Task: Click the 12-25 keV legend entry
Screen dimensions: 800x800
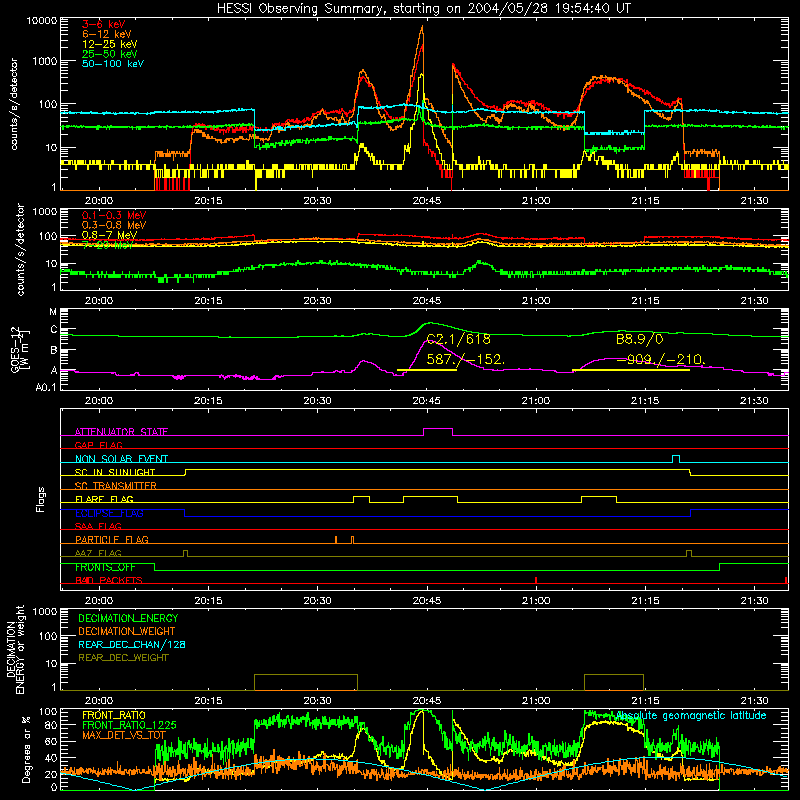Action: coord(109,44)
